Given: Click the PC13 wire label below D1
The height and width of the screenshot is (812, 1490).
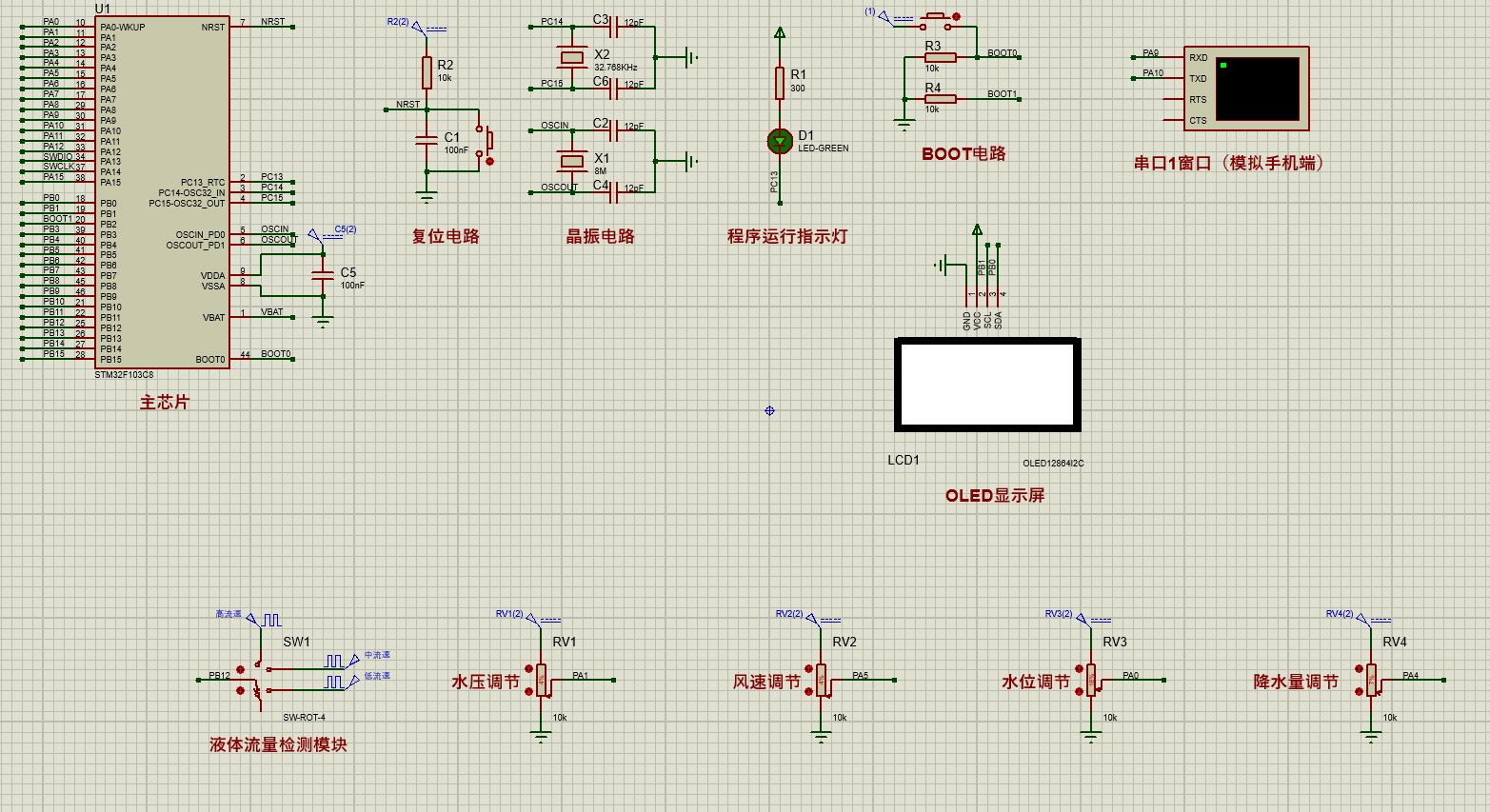Looking at the screenshot, I should pyautogui.click(x=774, y=181).
